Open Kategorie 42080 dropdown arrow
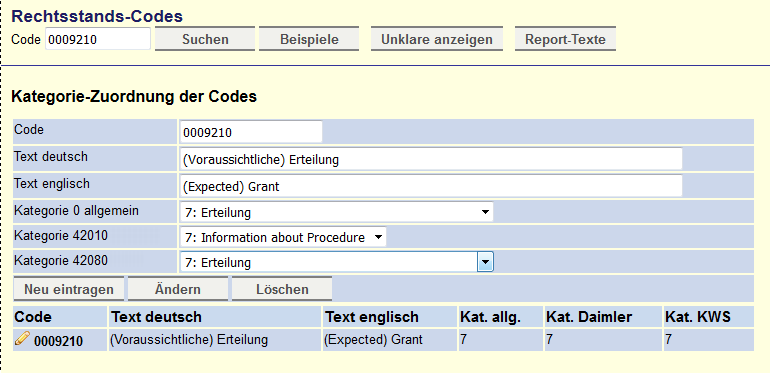Image resolution: width=770 pixels, height=373 pixels. [485, 262]
